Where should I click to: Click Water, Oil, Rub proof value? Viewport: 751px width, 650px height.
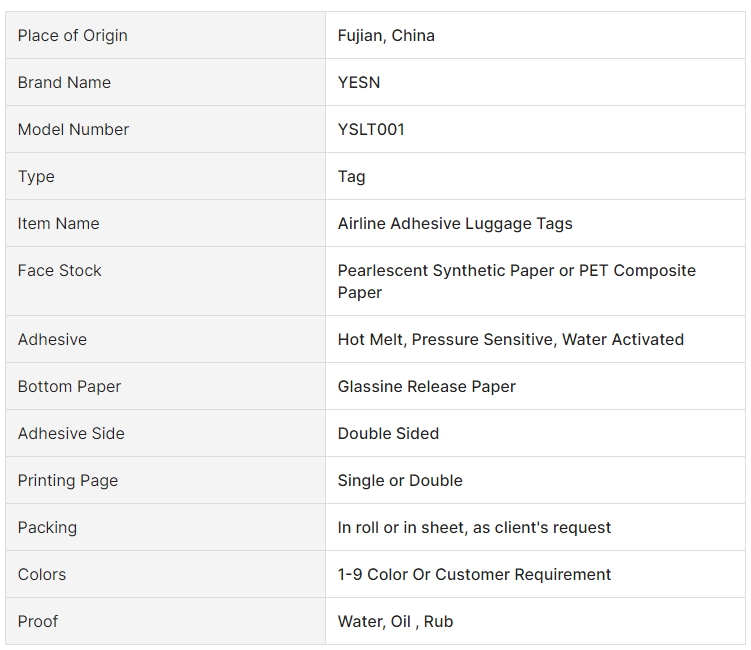click(395, 621)
